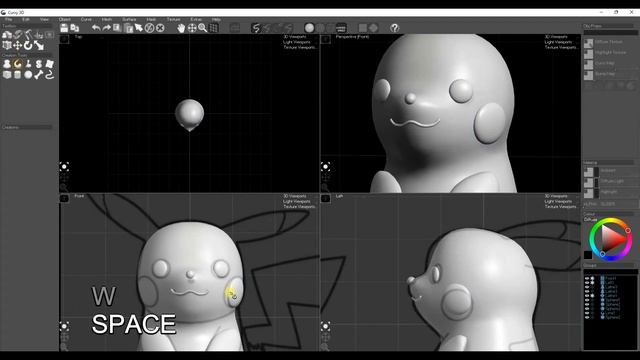The image size is (640, 360).
Task: Toggle visibility eye of fifth group row
Action: (587, 296)
